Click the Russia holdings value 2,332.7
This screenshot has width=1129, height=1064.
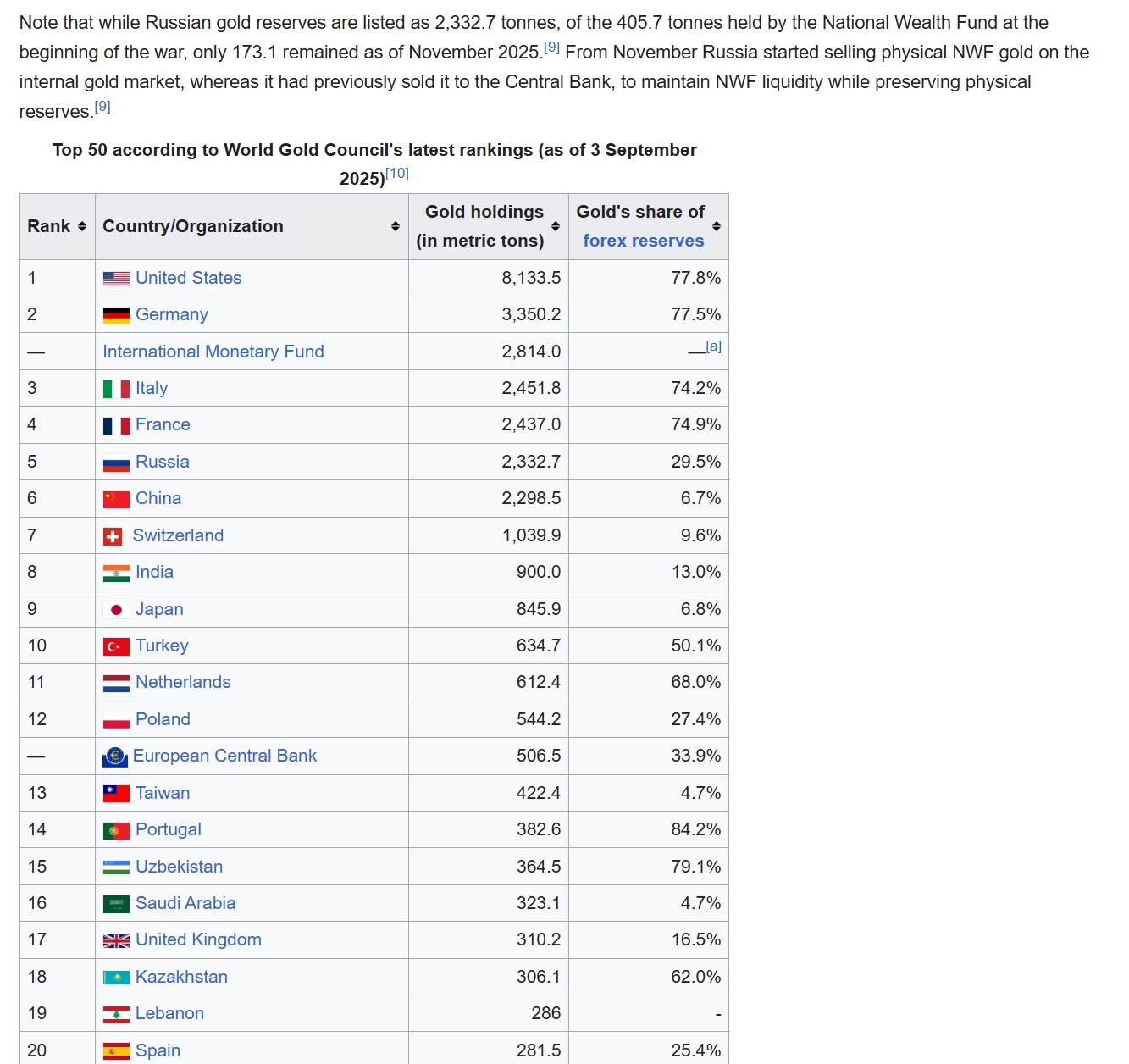click(531, 462)
